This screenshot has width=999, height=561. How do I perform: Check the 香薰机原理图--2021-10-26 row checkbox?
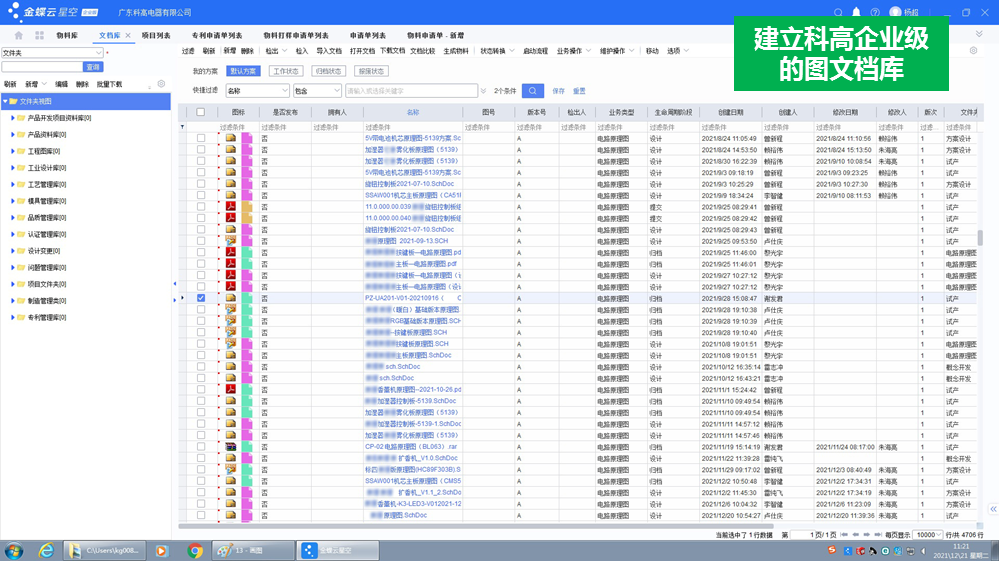click(x=201, y=389)
